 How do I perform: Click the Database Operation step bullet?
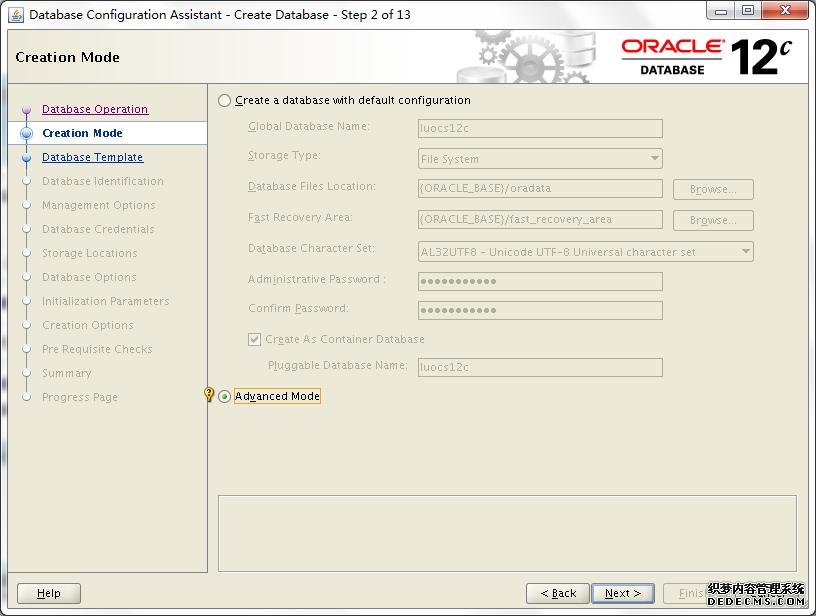[x=26, y=110]
